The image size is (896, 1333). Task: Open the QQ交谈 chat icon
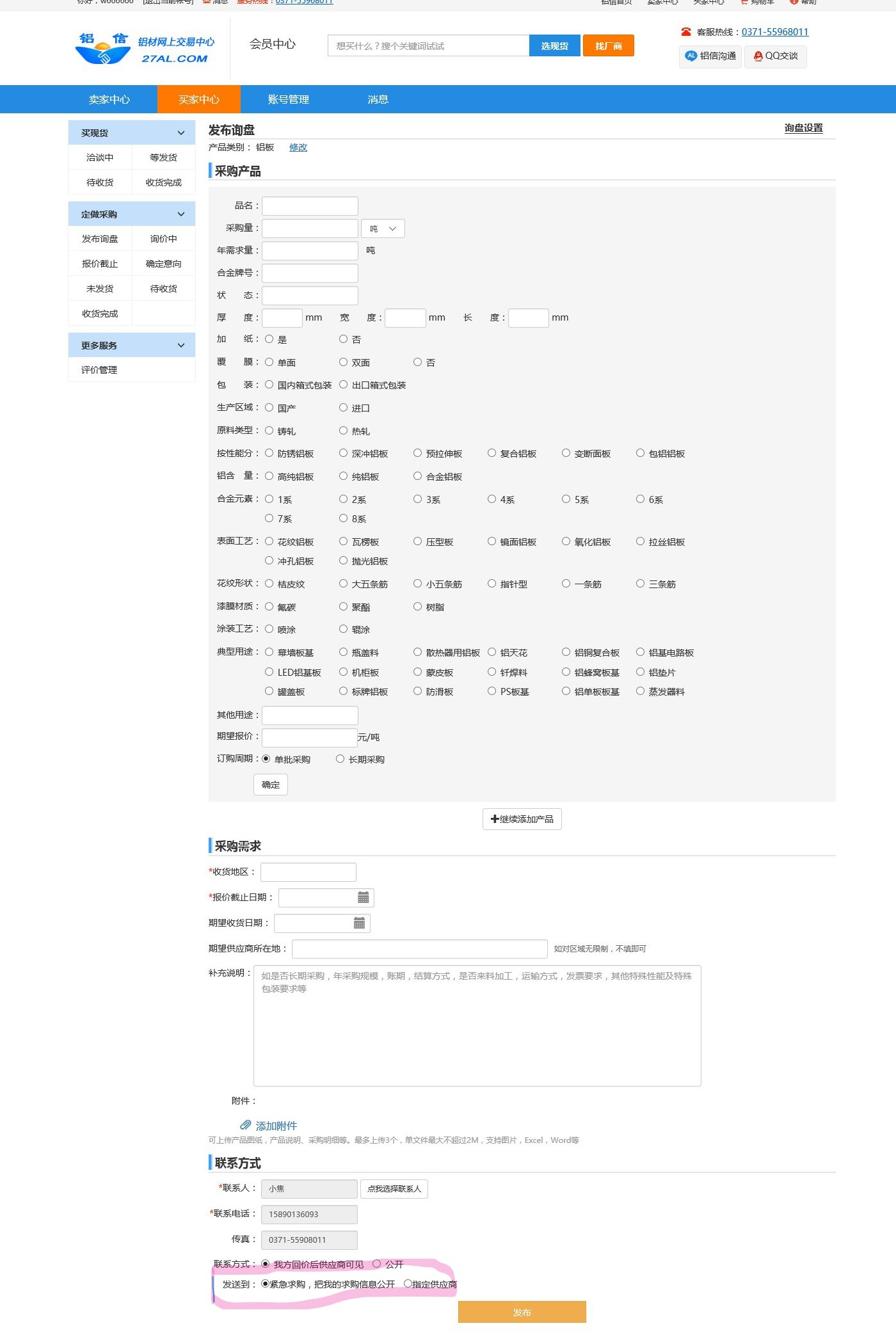(758, 56)
